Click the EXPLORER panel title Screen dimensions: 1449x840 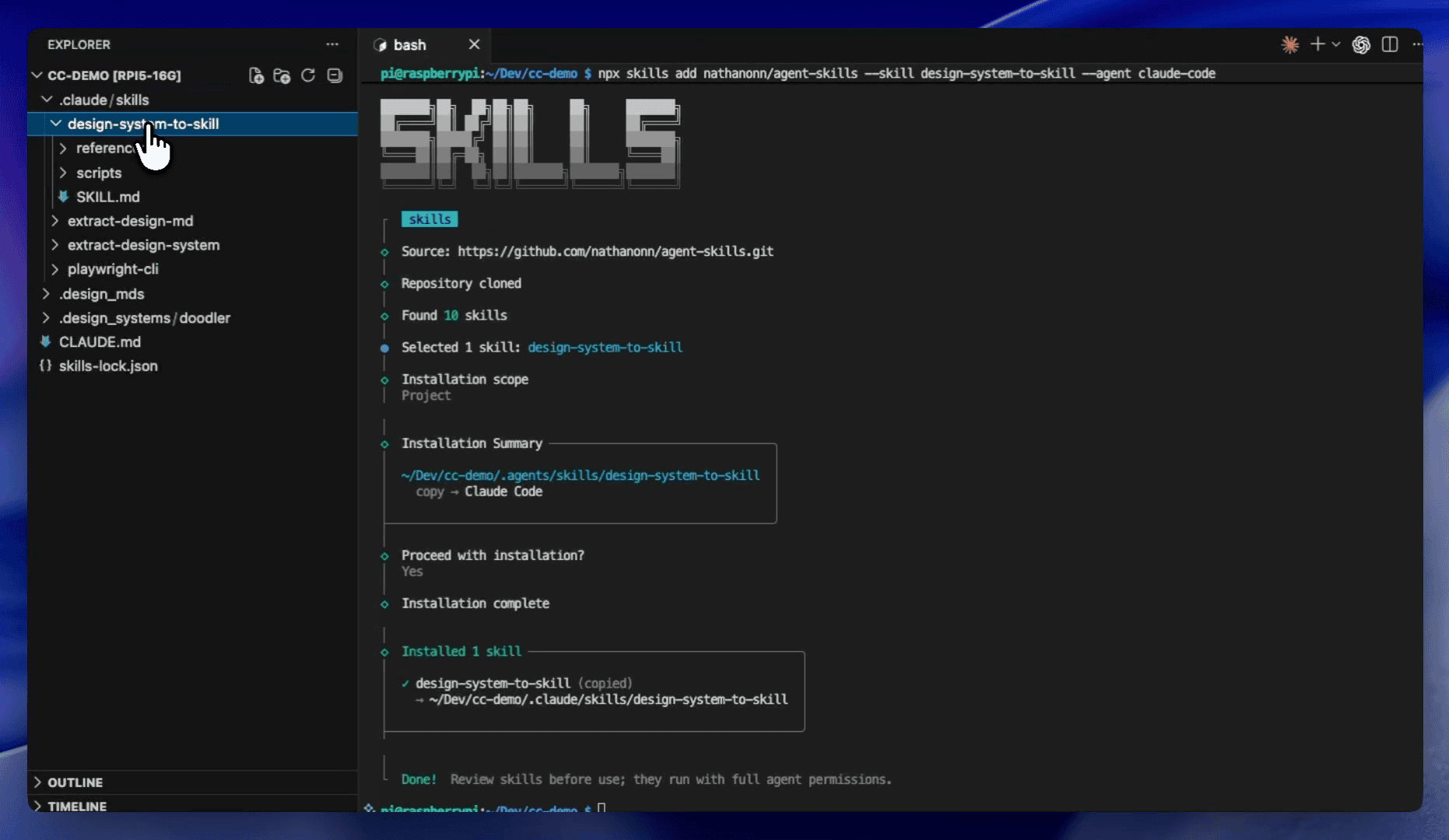coord(79,44)
